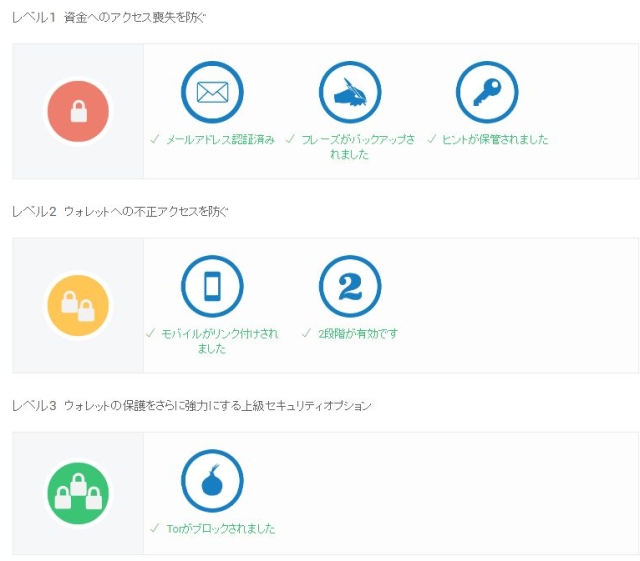Click the 'モバイルがリンク付けされました' text
Viewport: 640px width, 561px height.
[x=220, y=341]
